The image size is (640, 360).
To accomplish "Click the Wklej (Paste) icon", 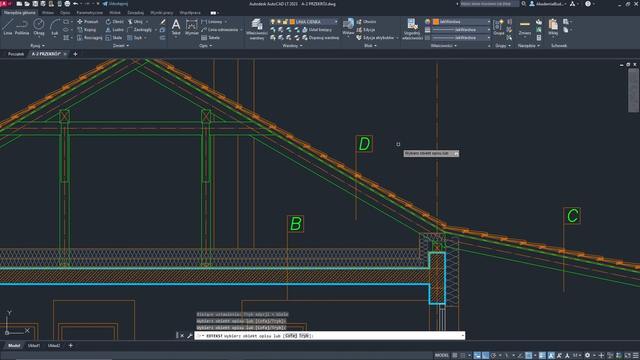I will 553,27.
